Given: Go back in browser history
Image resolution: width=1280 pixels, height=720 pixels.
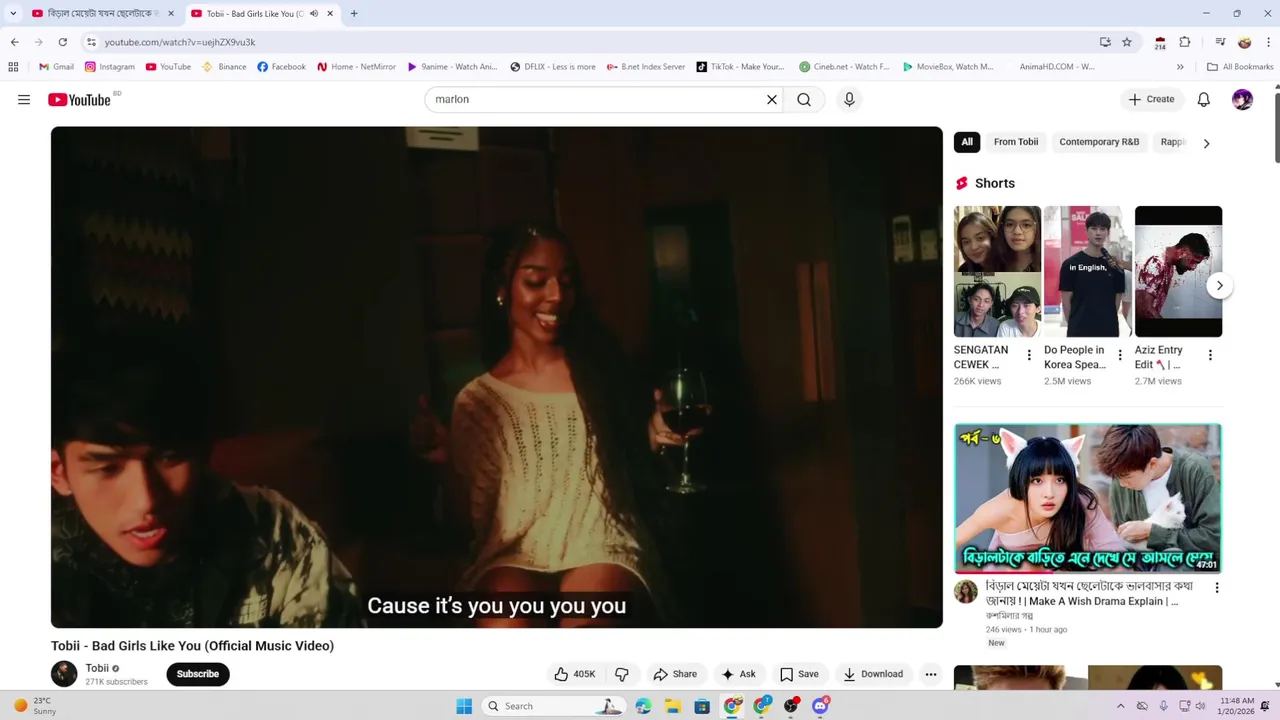Looking at the screenshot, I should [x=15, y=42].
